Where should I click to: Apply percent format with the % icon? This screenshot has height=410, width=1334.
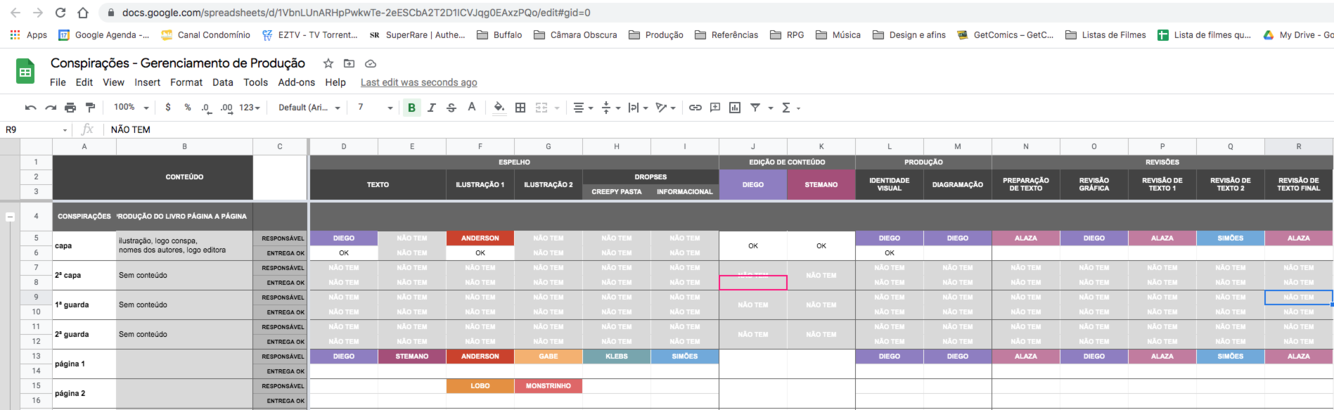[x=187, y=108]
